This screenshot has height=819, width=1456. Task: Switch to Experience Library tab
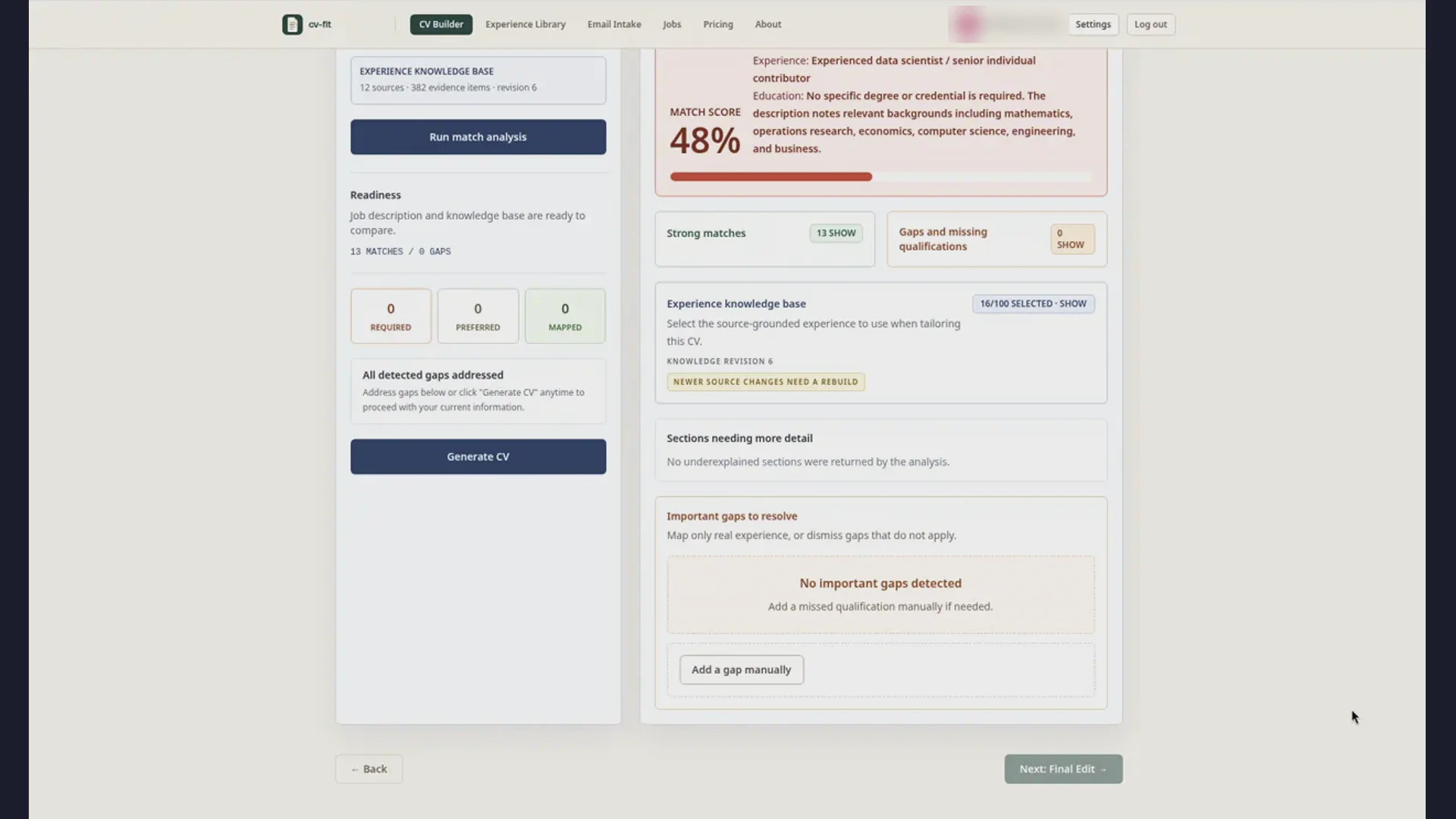point(526,24)
